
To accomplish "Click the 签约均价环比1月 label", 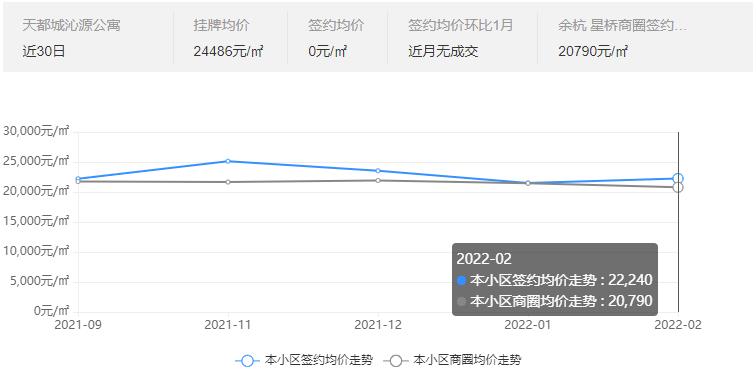I will pos(460,25).
